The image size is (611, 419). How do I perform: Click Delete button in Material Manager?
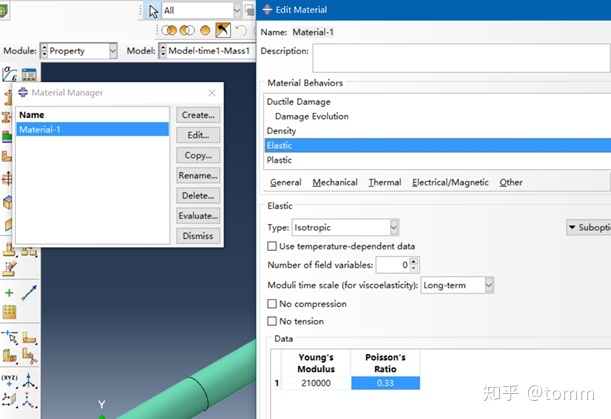(x=198, y=196)
